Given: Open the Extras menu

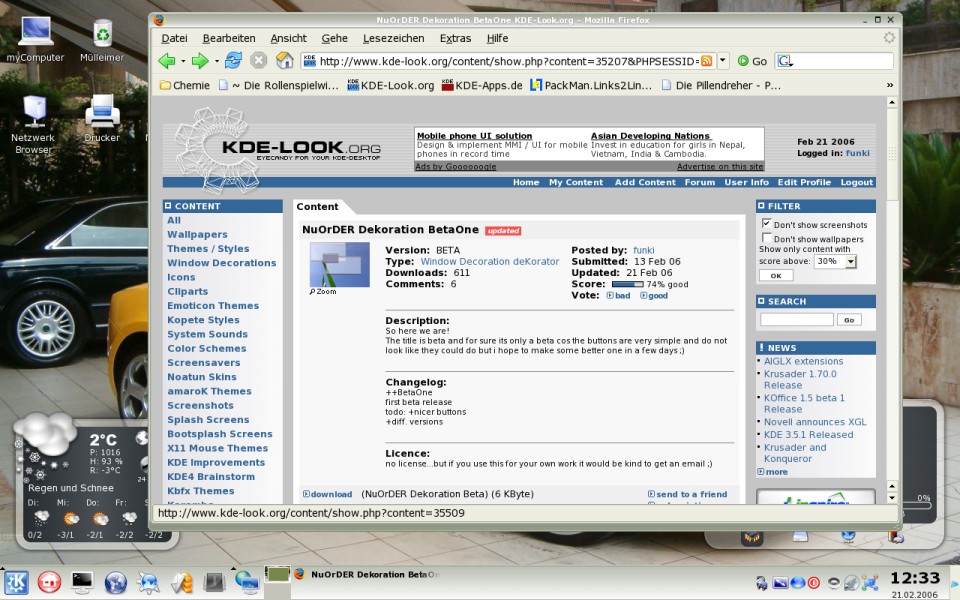Looking at the screenshot, I should (456, 38).
